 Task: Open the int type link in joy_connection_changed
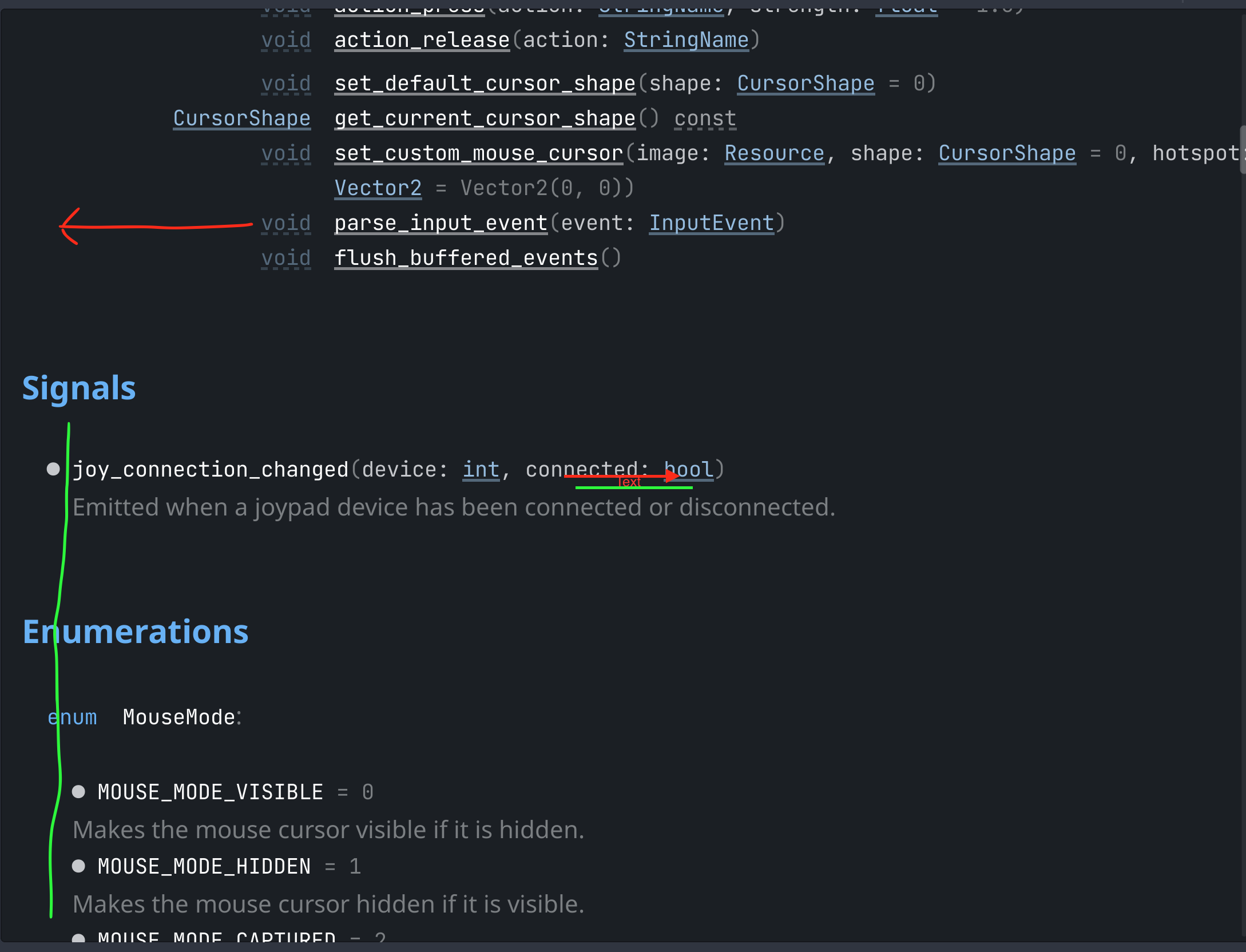point(481,469)
